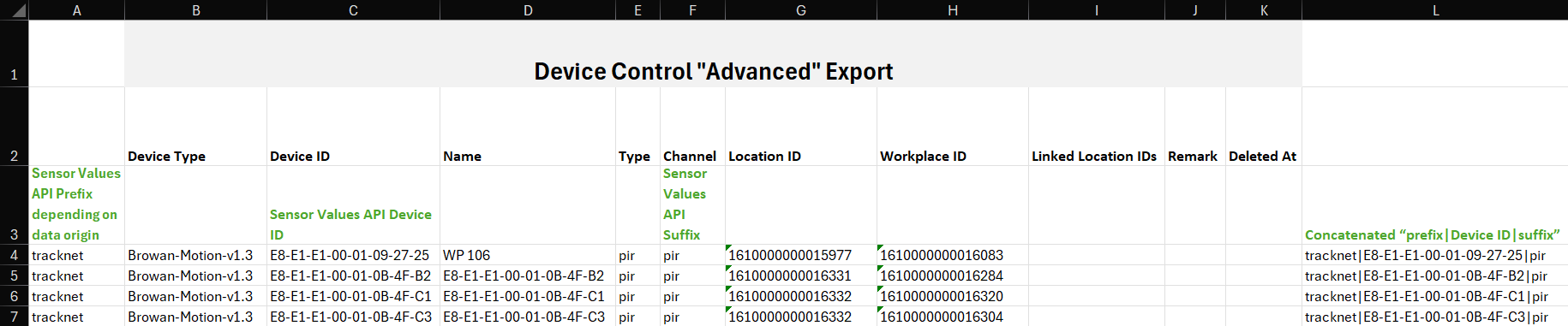Select row 4 header

click(x=15, y=255)
